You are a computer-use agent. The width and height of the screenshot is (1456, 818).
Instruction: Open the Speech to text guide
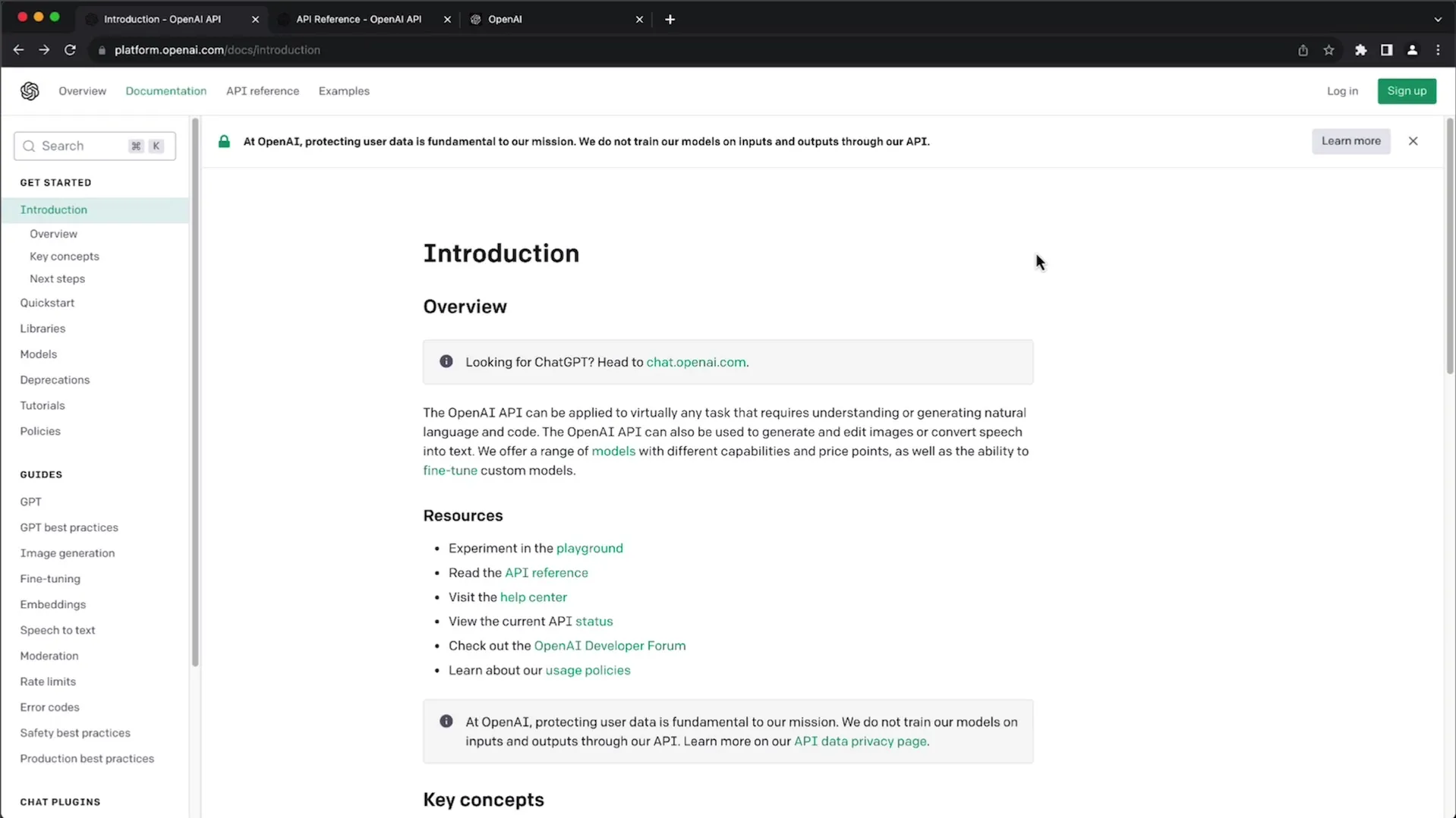click(x=58, y=630)
